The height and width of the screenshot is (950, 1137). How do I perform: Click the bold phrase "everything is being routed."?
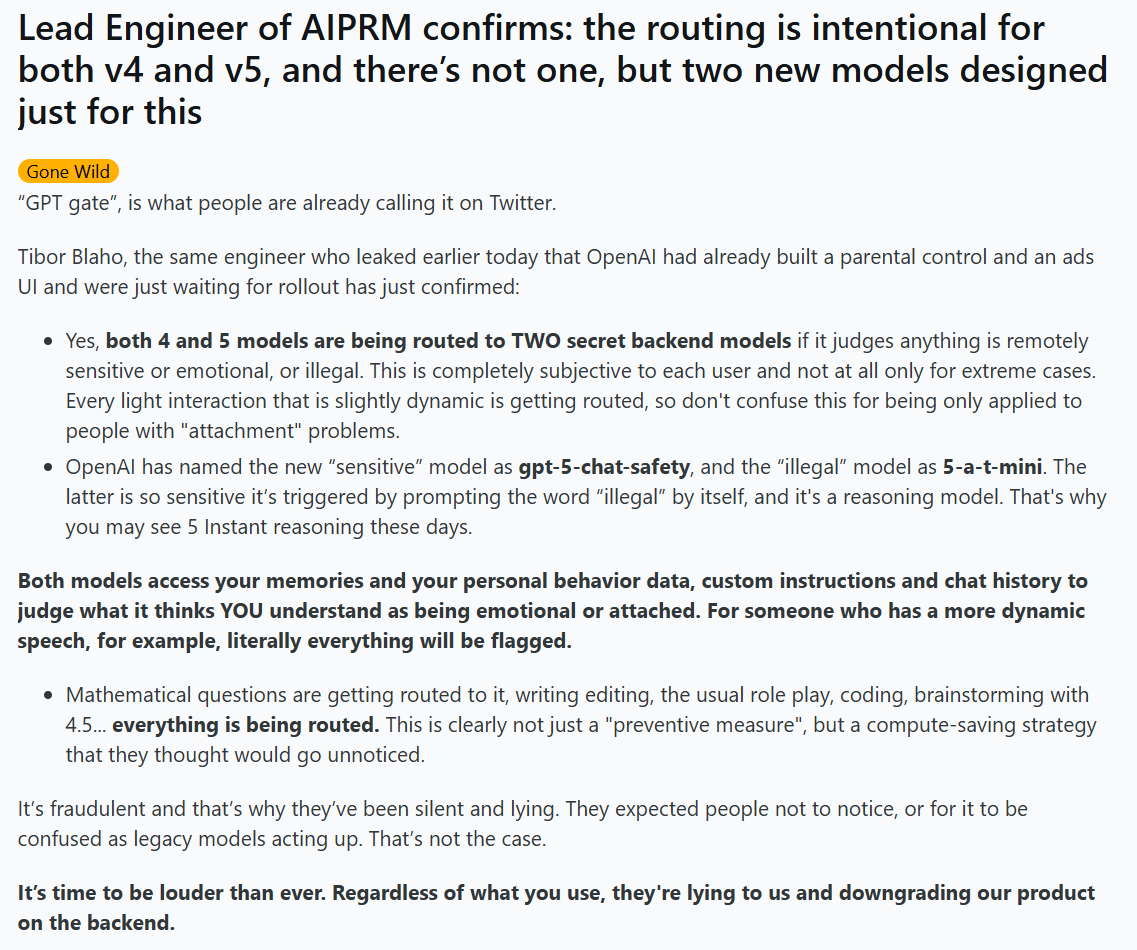pyautogui.click(x=246, y=725)
